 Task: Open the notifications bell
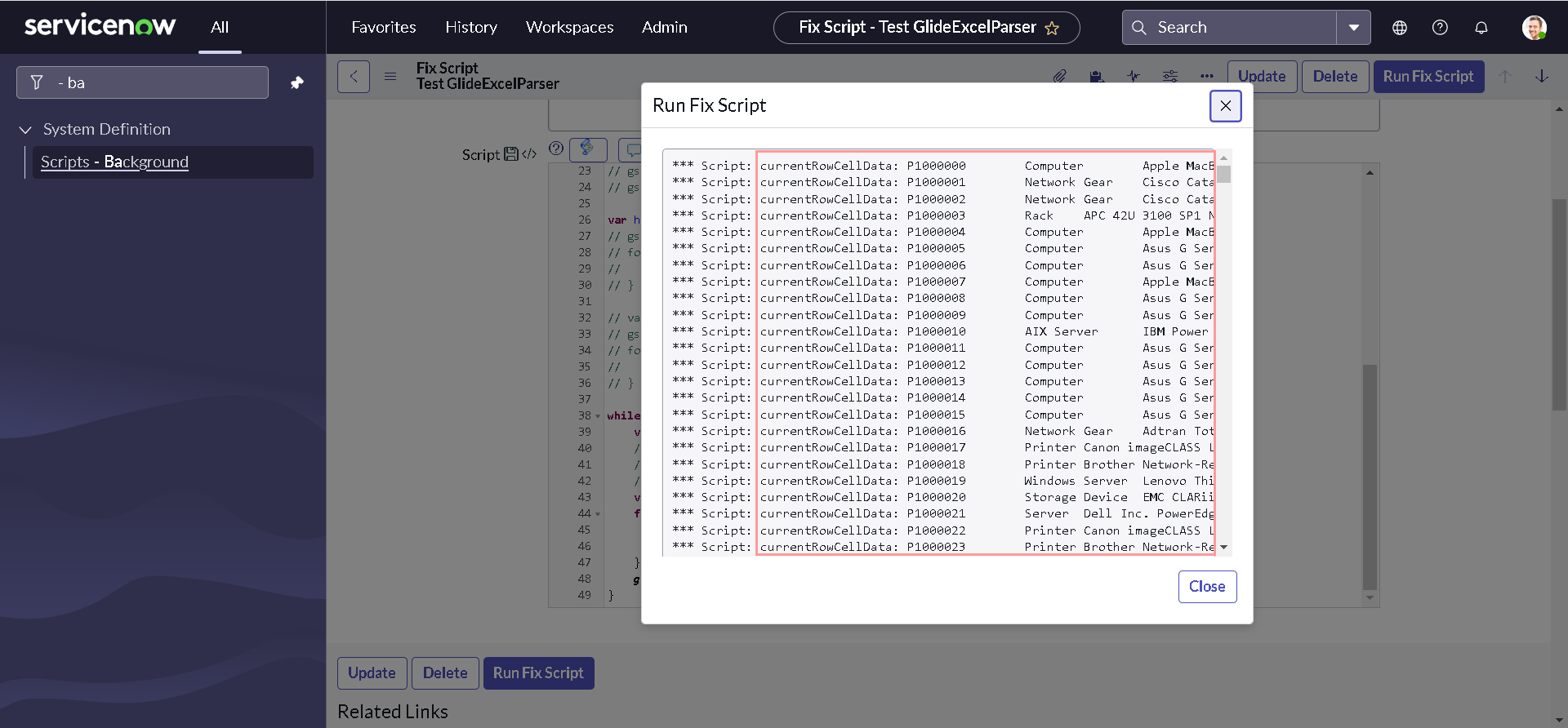click(x=1481, y=28)
